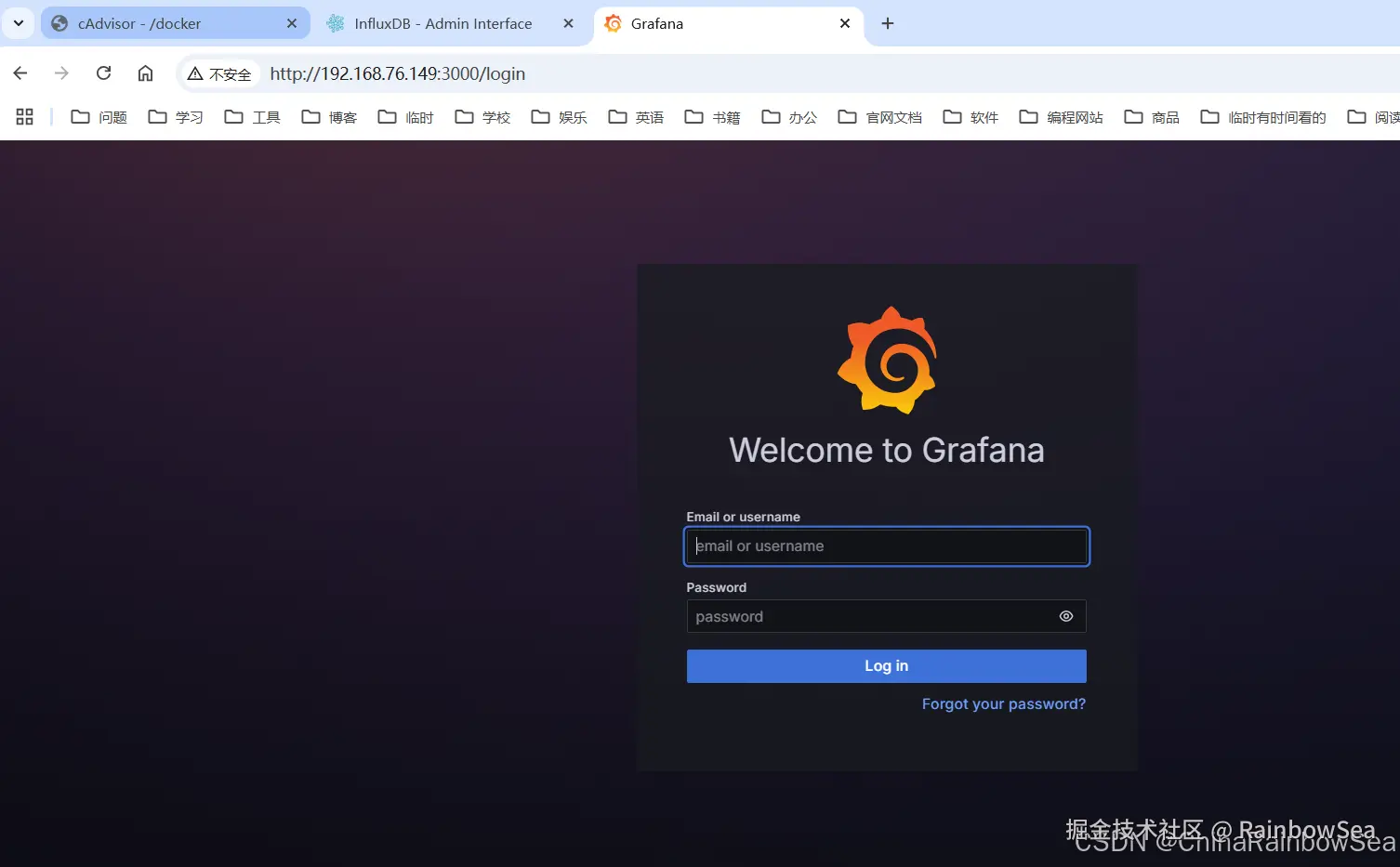
Task: Open the tab search dropdown arrow
Action: [x=19, y=24]
